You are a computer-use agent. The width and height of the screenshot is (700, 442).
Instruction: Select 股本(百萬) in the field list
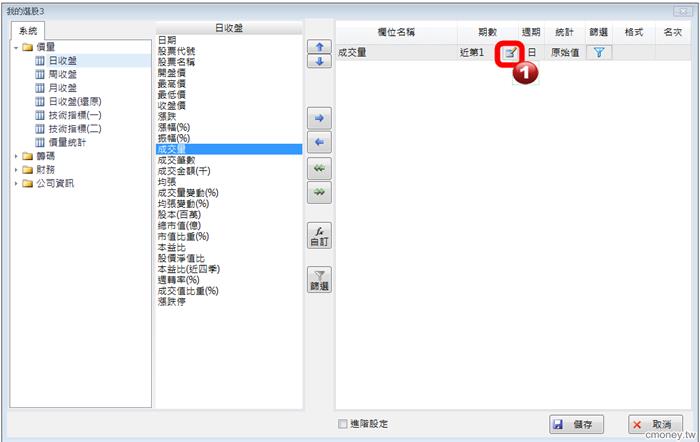[179, 215]
